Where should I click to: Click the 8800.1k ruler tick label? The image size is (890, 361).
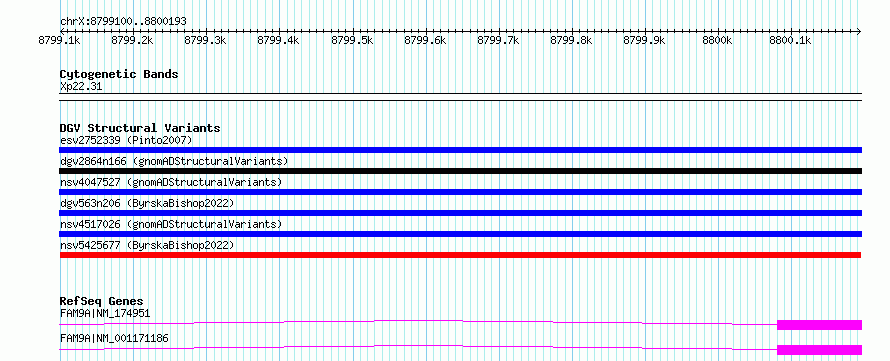point(790,40)
